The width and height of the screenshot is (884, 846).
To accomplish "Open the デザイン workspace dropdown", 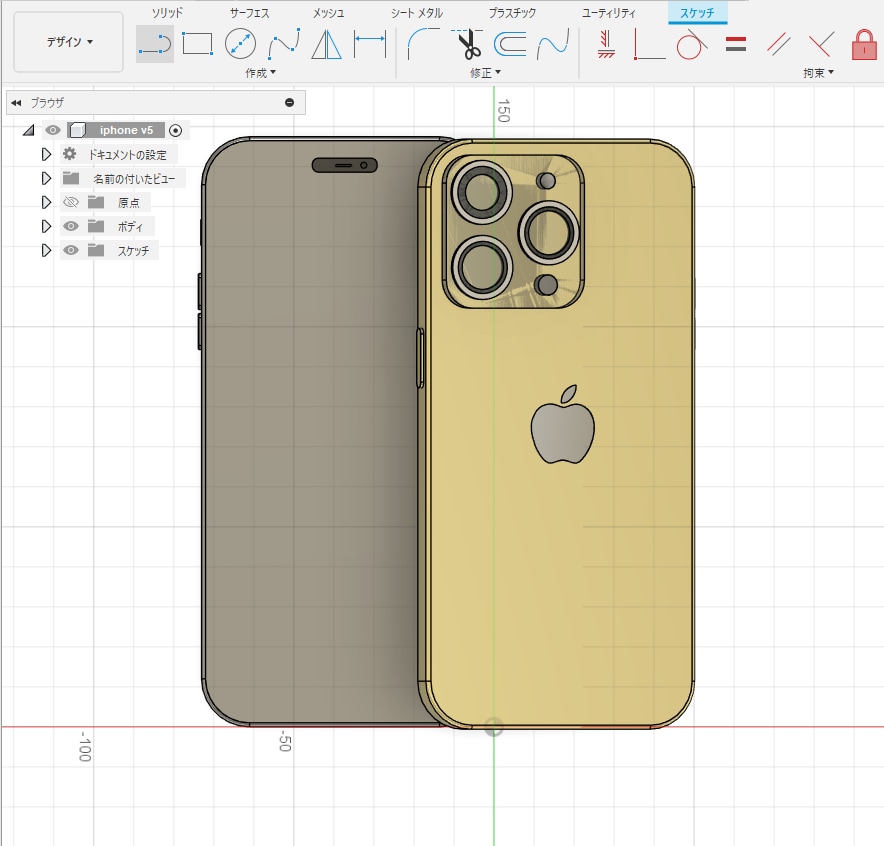I will click(x=69, y=42).
